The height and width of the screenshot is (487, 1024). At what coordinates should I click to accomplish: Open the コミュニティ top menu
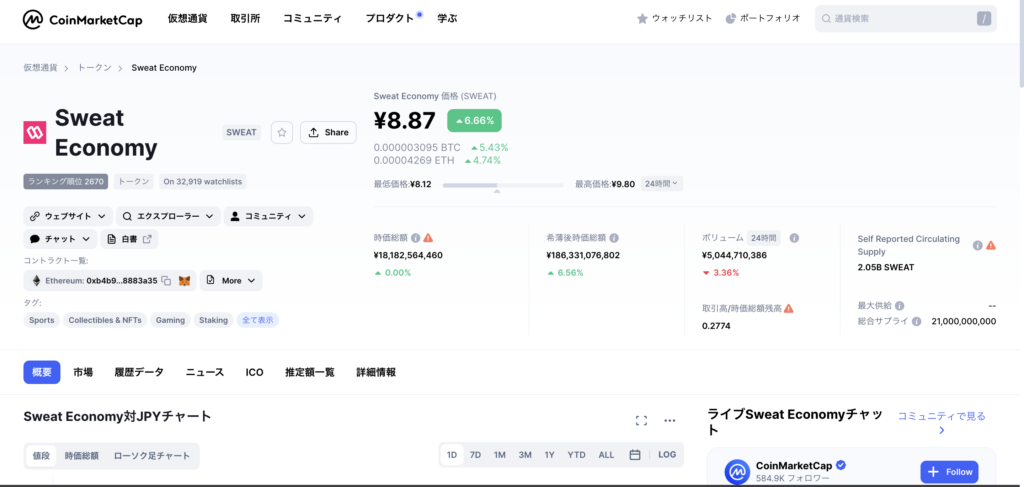312,19
